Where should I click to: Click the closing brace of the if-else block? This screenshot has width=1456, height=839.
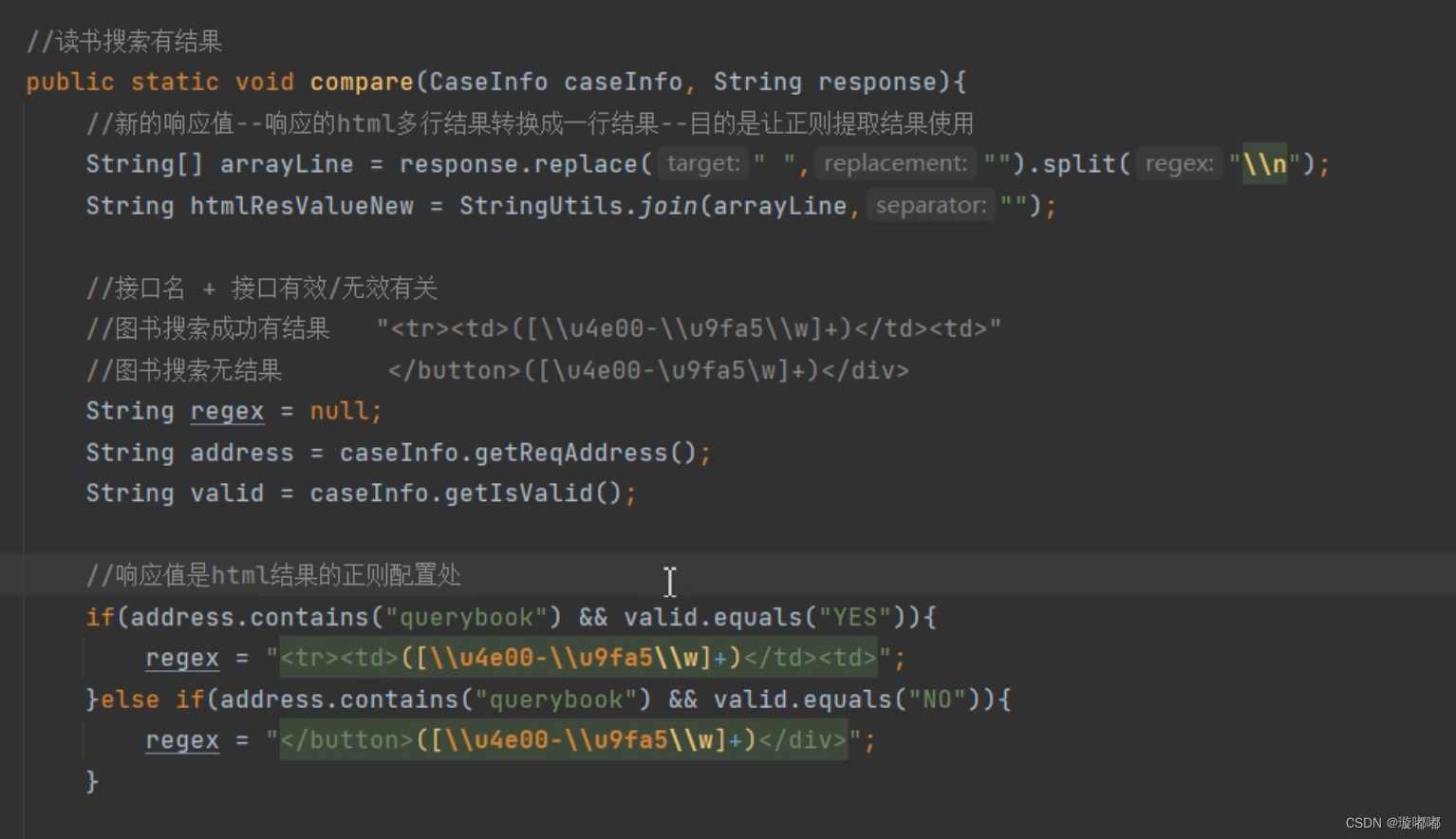(92, 781)
